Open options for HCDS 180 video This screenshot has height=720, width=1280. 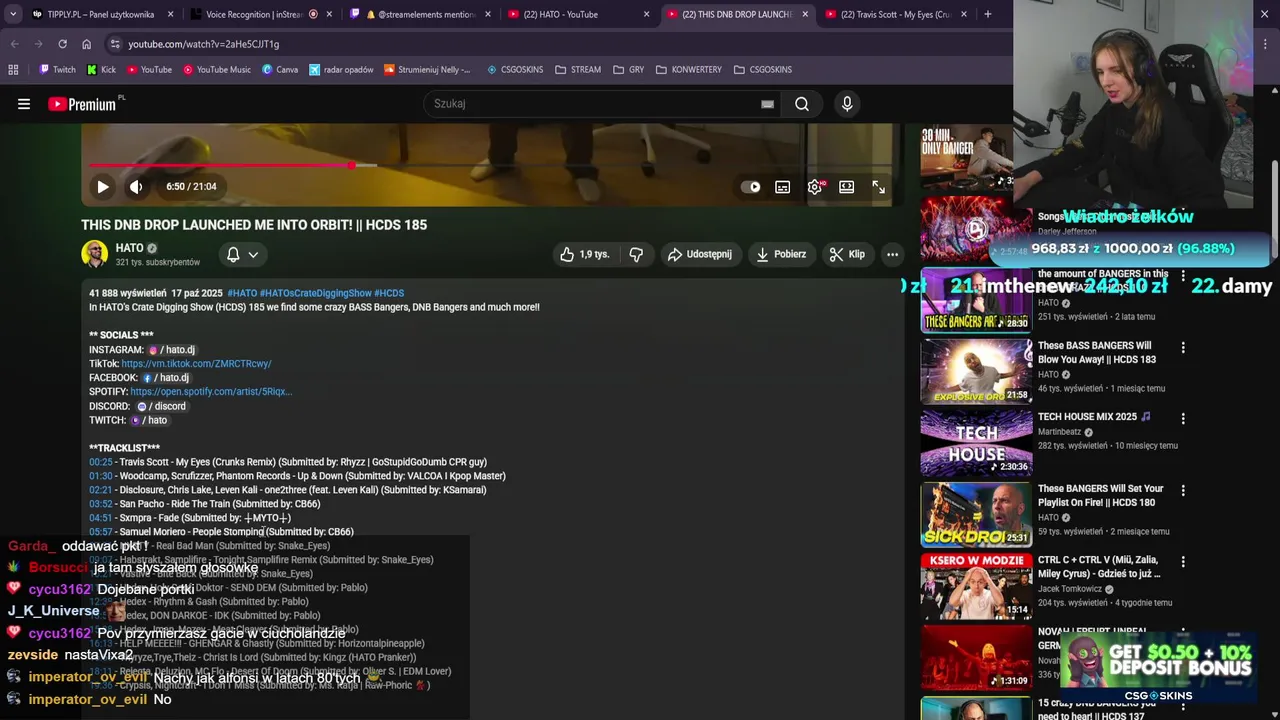click(x=1183, y=490)
